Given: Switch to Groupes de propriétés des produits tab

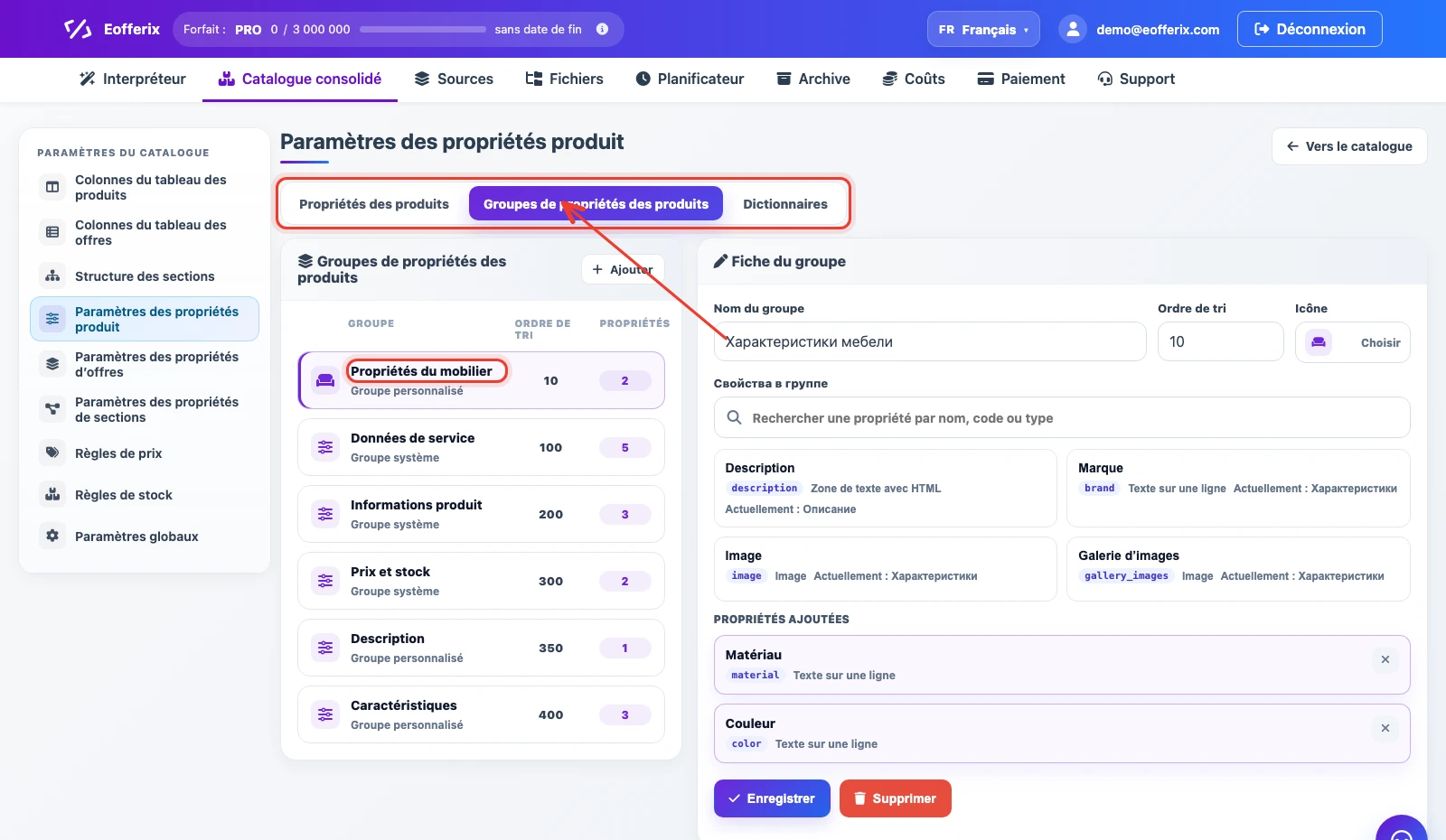Looking at the screenshot, I should (x=596, y=204).
